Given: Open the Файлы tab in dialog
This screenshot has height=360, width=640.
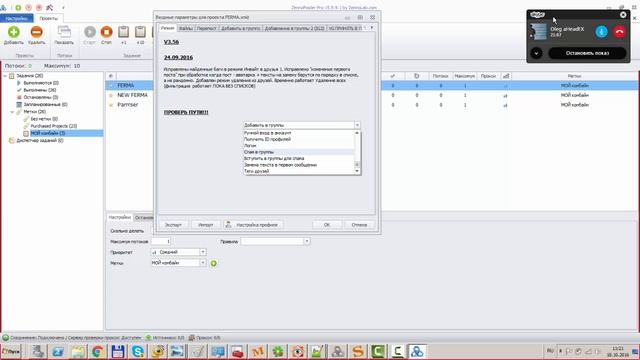Looking at the screenshot, I should point(186,28).
